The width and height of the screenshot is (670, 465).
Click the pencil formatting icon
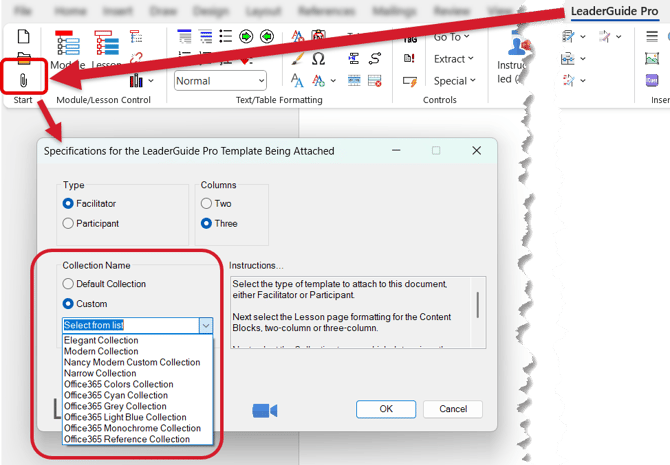297,59
